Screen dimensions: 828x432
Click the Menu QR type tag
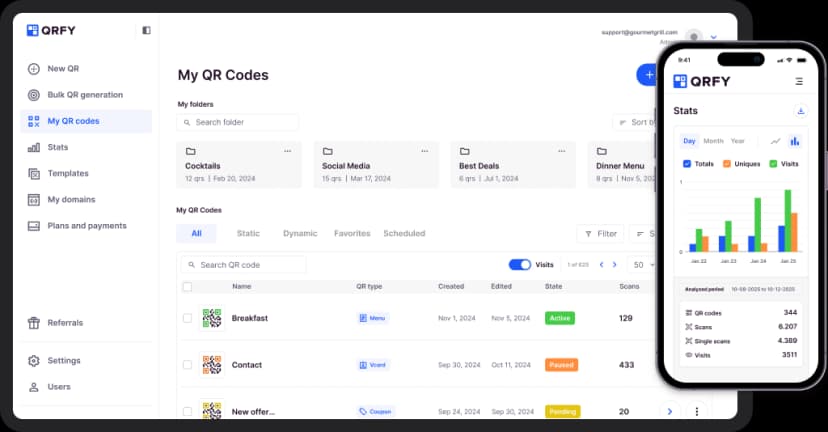[x=373, y=318]
